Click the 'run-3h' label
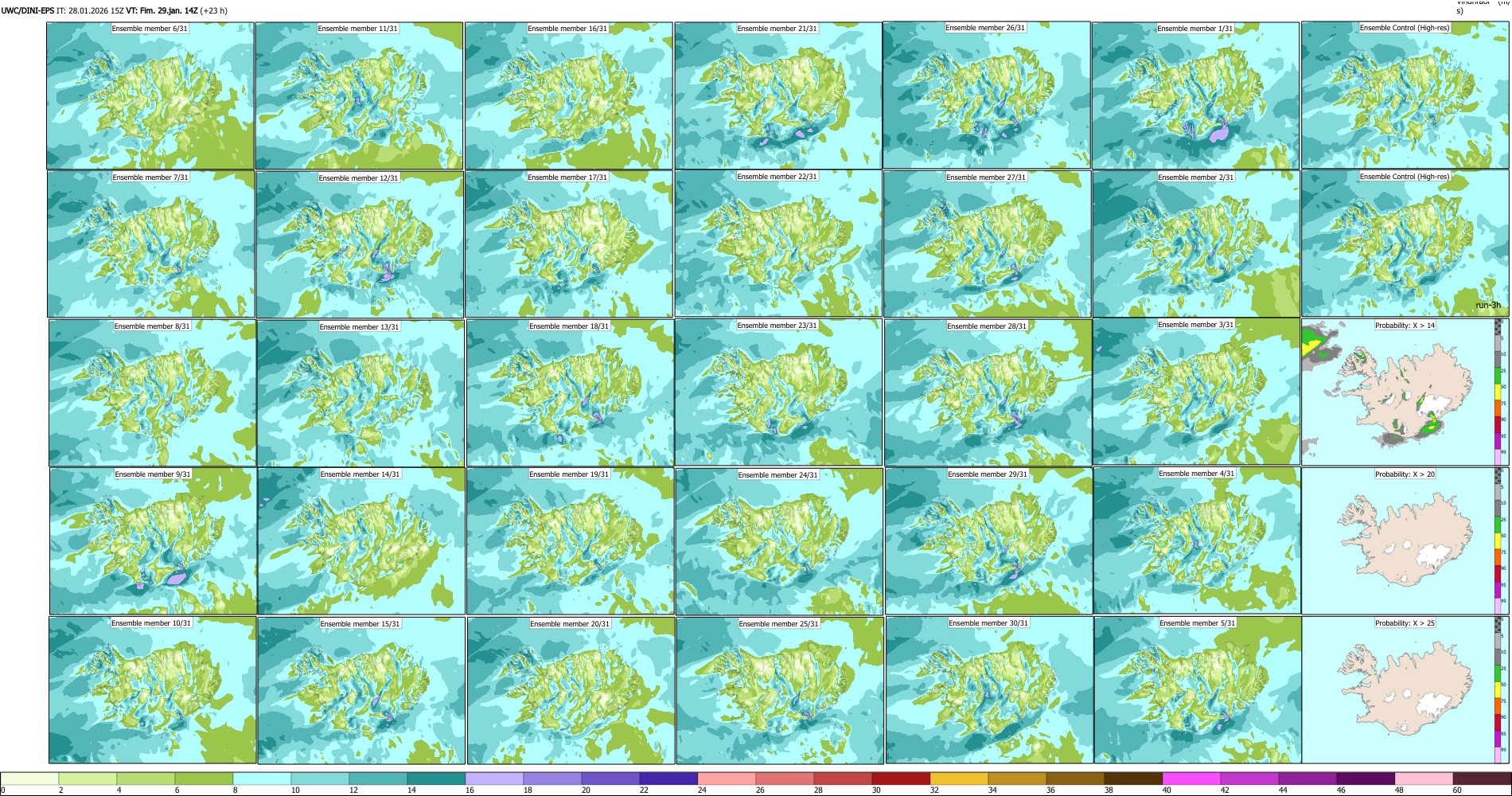This screenshot has width=1512, height=796. click(1487, 306)
